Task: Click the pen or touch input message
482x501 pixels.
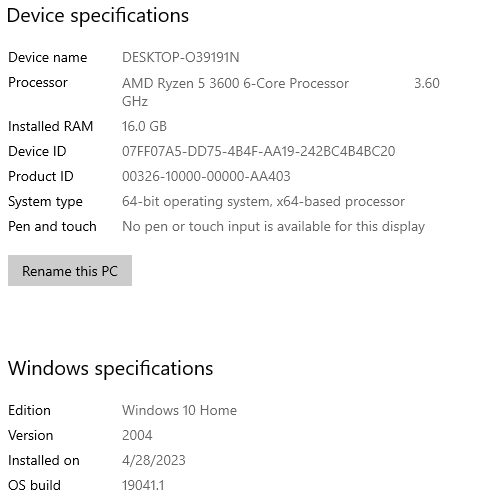Action: (273, 227)
